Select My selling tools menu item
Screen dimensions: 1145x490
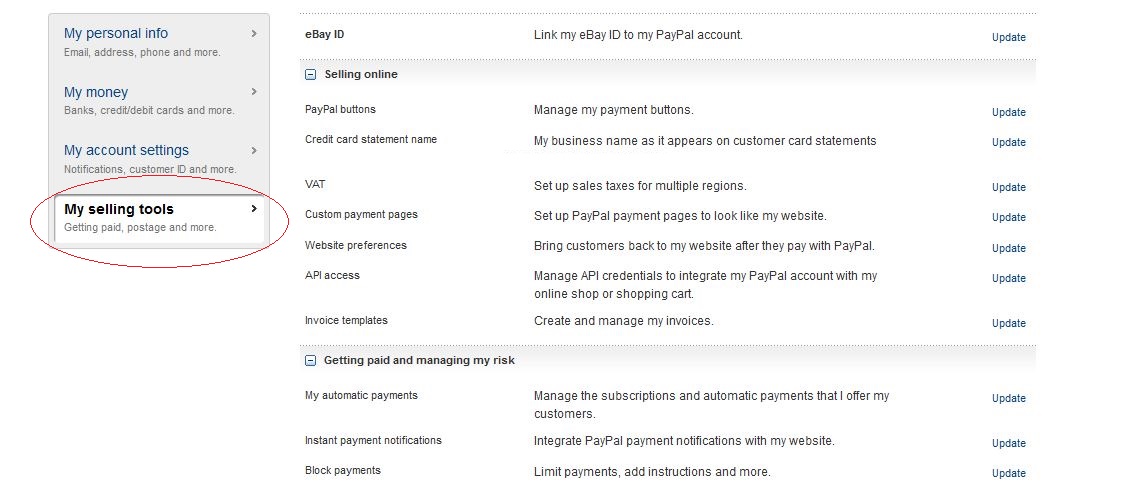(x=159, y=218)
